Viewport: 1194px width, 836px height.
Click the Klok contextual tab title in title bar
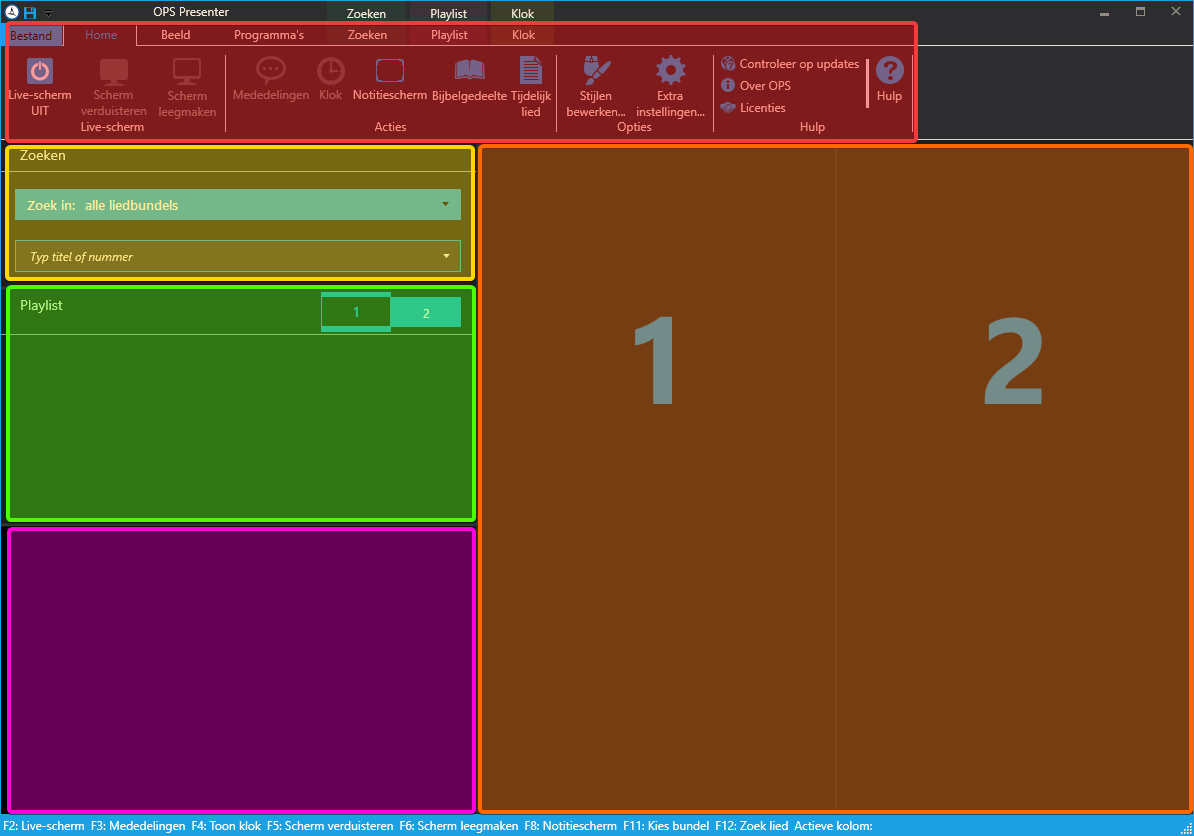pos(522,14)
